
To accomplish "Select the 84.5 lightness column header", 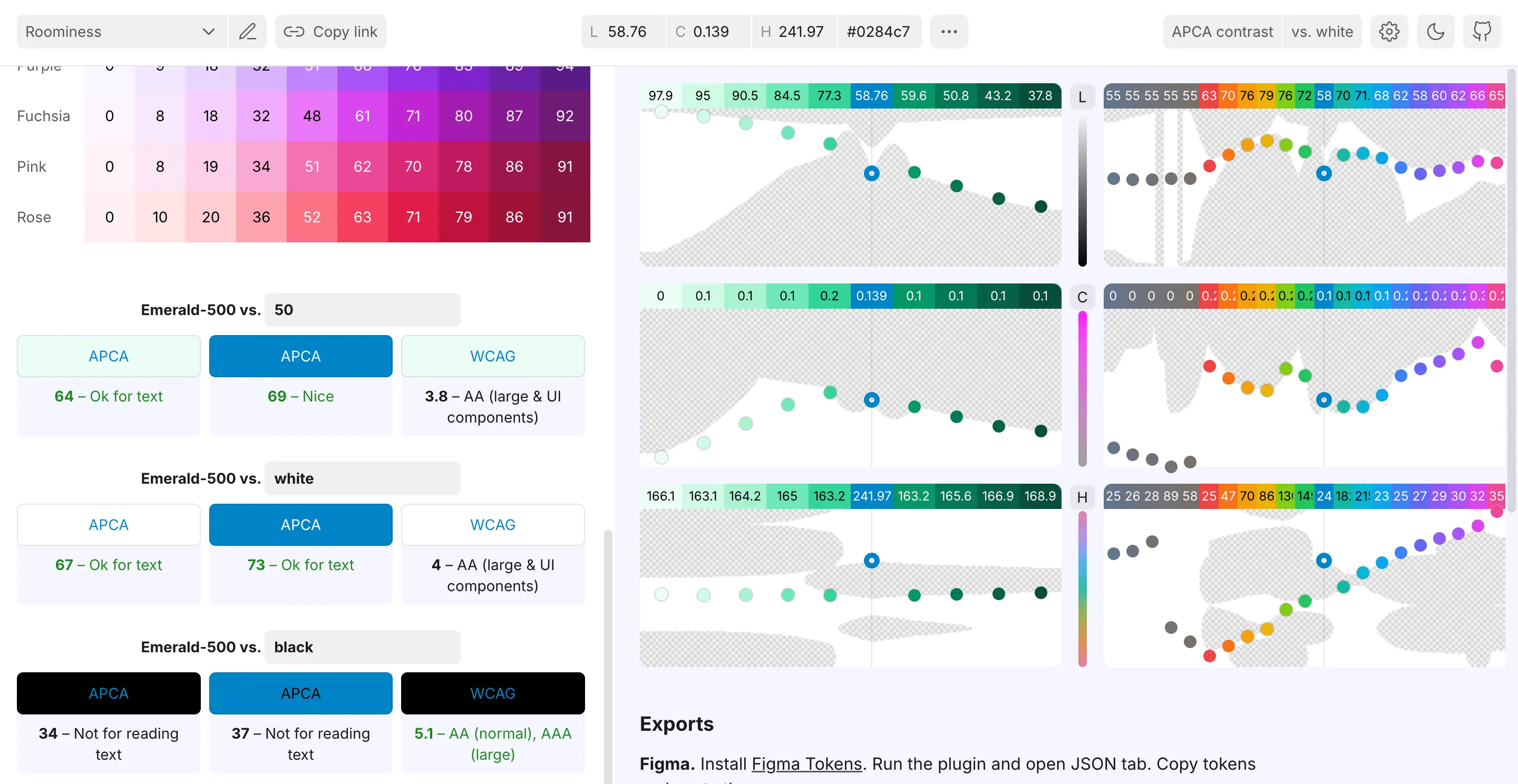I will 787,96.
